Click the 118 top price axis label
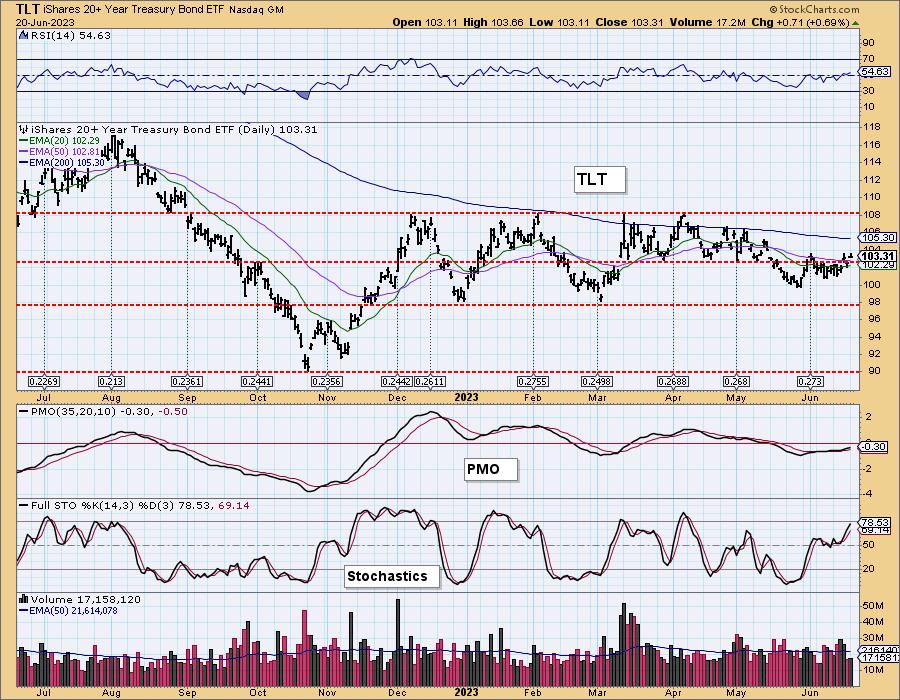 point(872,127)
